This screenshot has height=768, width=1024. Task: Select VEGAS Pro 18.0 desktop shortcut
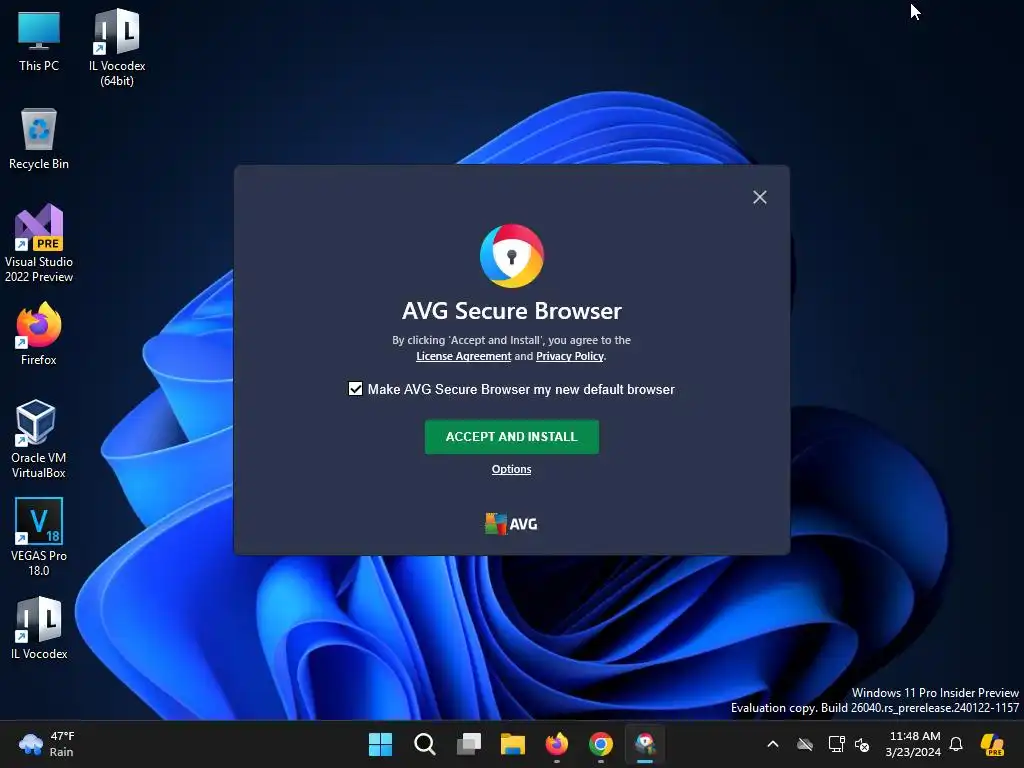click(x=39, y=537)
